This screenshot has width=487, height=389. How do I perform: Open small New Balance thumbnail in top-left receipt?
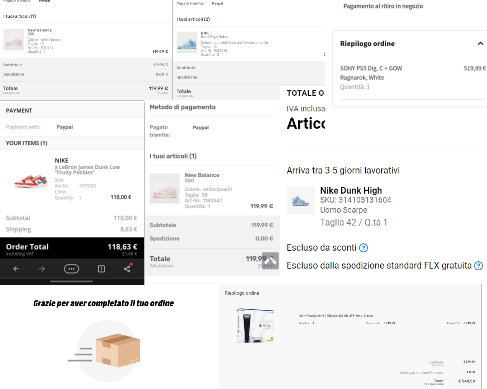tap(13, 39)
